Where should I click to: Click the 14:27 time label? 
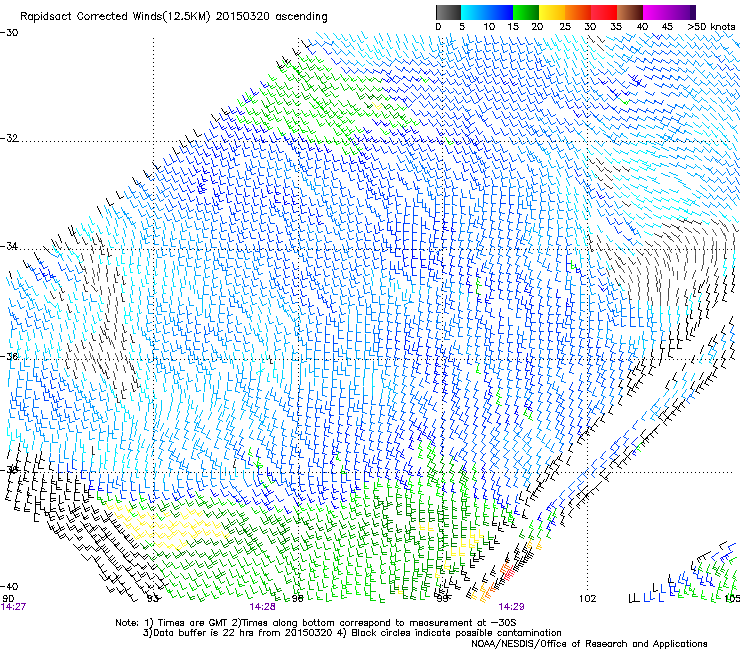13,607
